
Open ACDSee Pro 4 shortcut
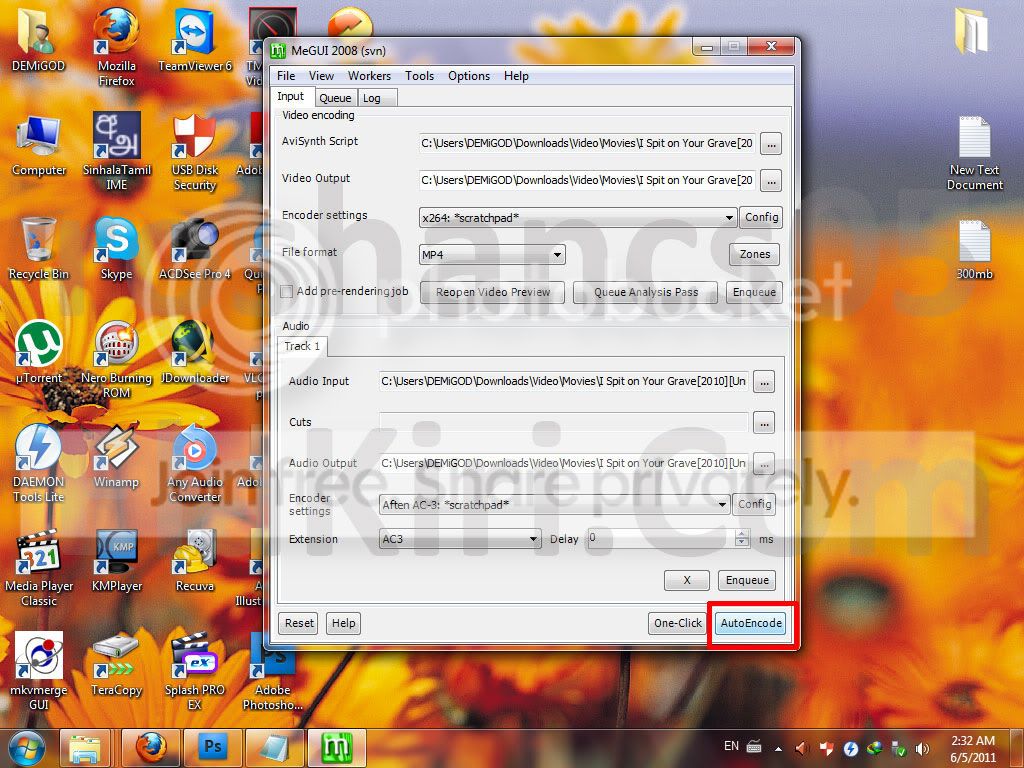pos(195,249)
